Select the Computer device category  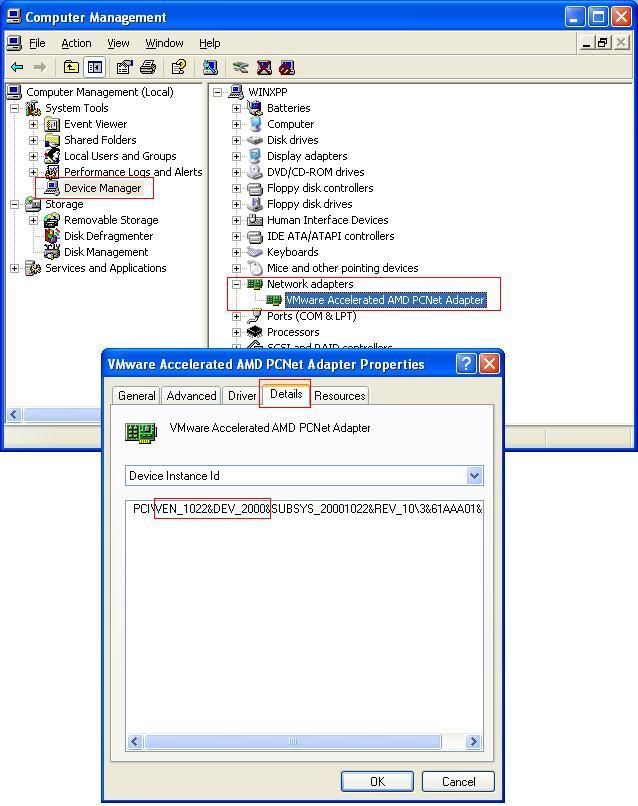click(x=290, y=124)
